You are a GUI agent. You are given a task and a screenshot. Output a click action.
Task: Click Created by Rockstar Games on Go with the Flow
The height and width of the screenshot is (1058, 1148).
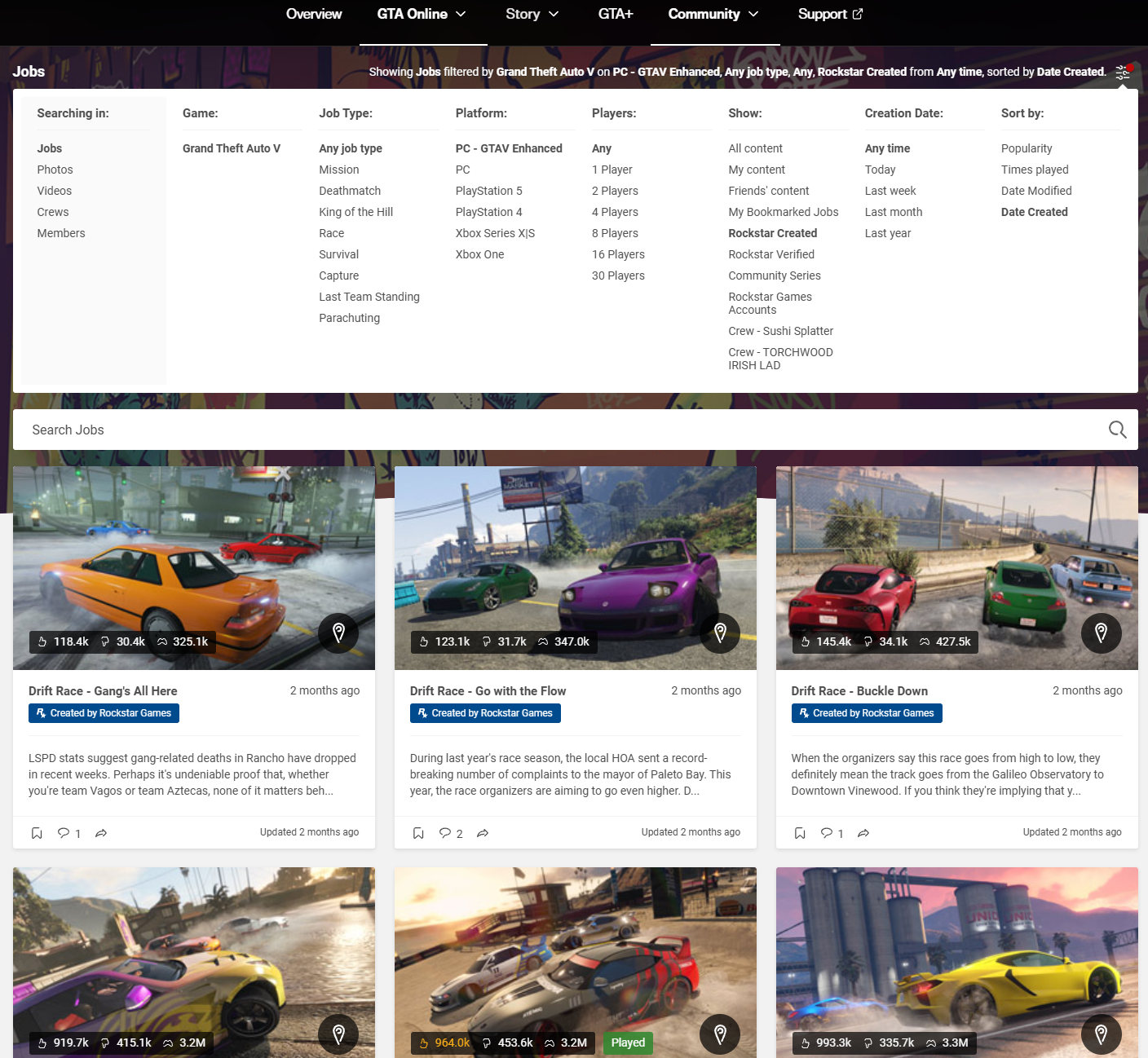coord(485,713)
